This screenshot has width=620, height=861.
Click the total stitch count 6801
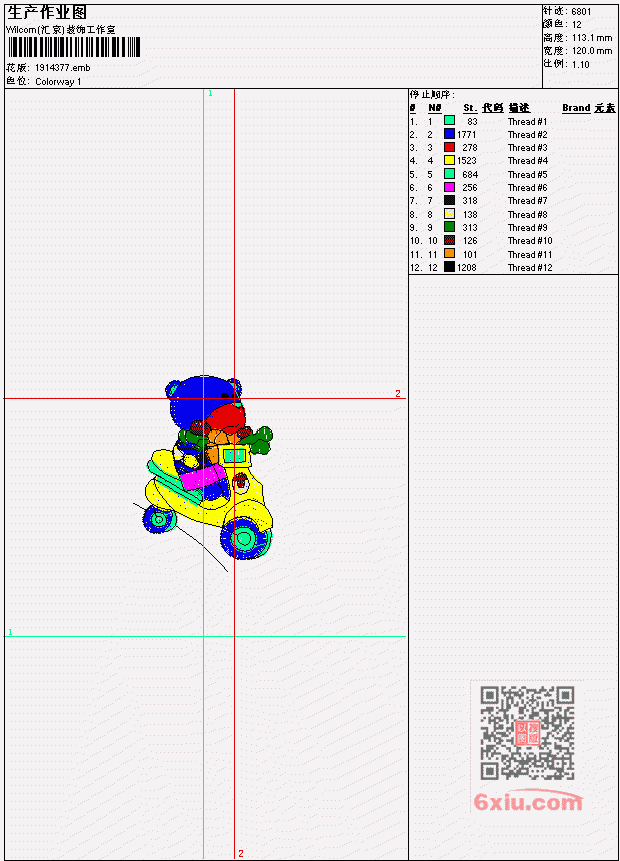[x=582, y=12]
